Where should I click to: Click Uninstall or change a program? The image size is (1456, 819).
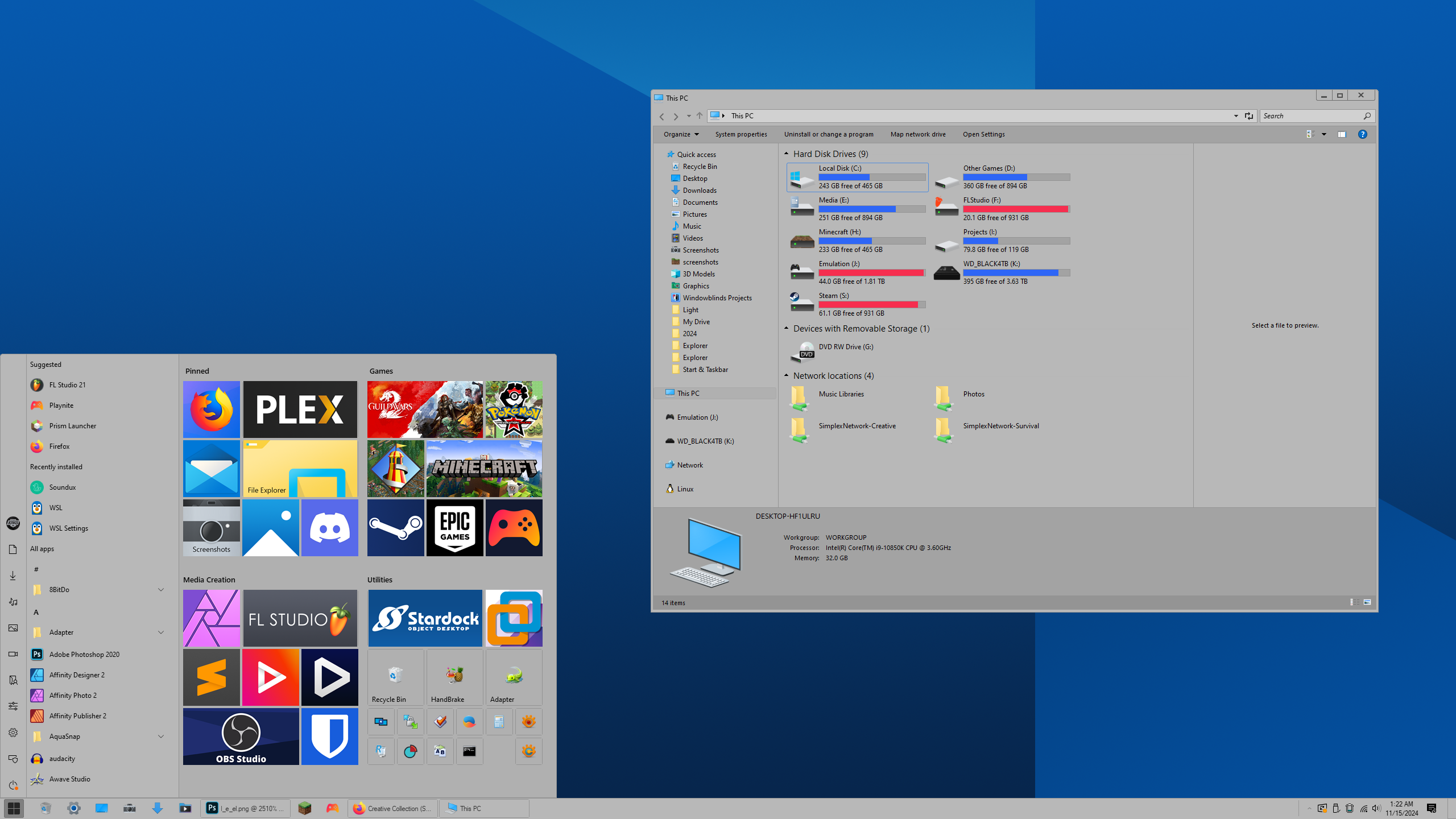coord(829,134)
